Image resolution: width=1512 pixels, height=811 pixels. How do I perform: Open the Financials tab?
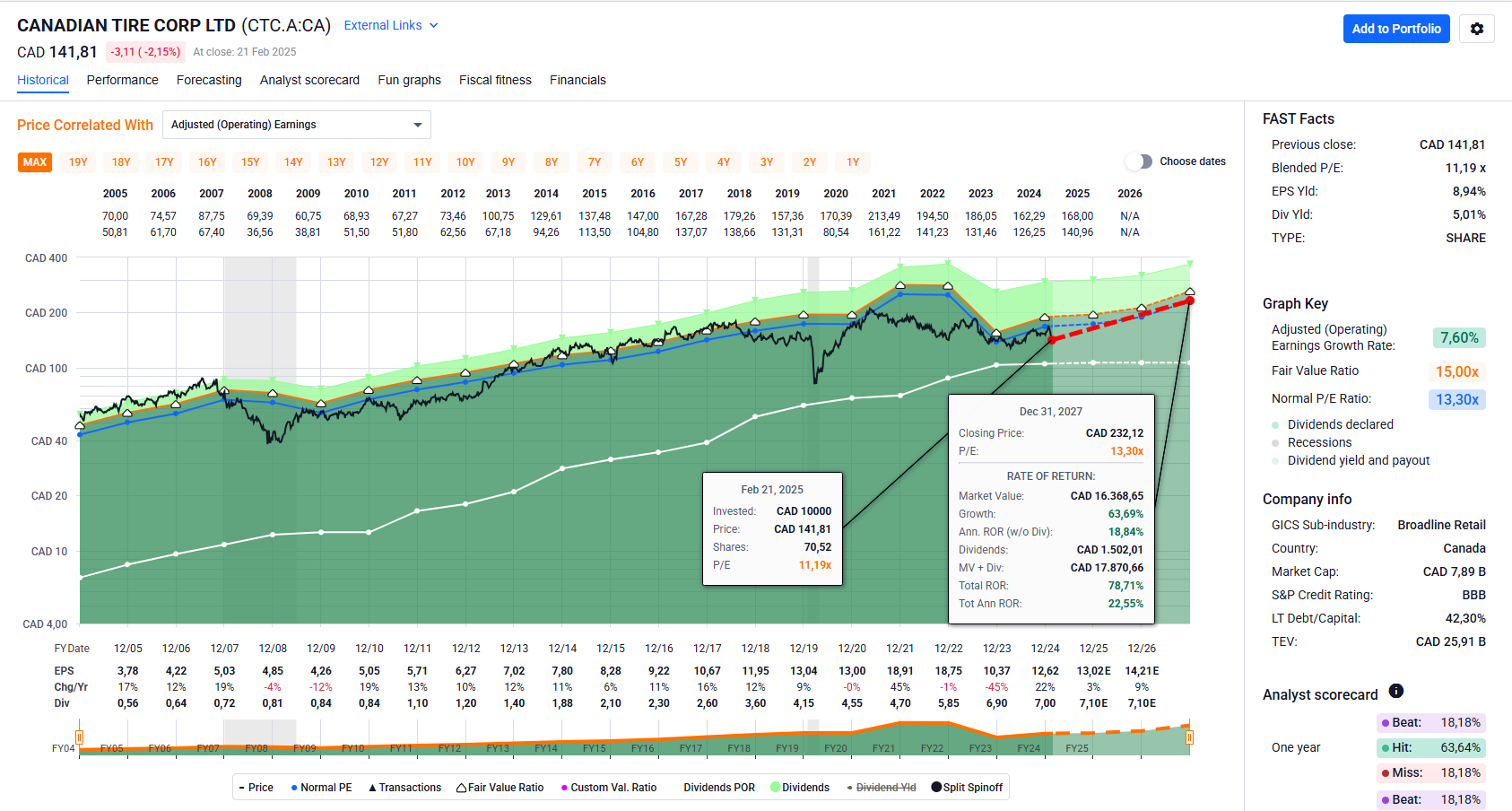(578, 80)
